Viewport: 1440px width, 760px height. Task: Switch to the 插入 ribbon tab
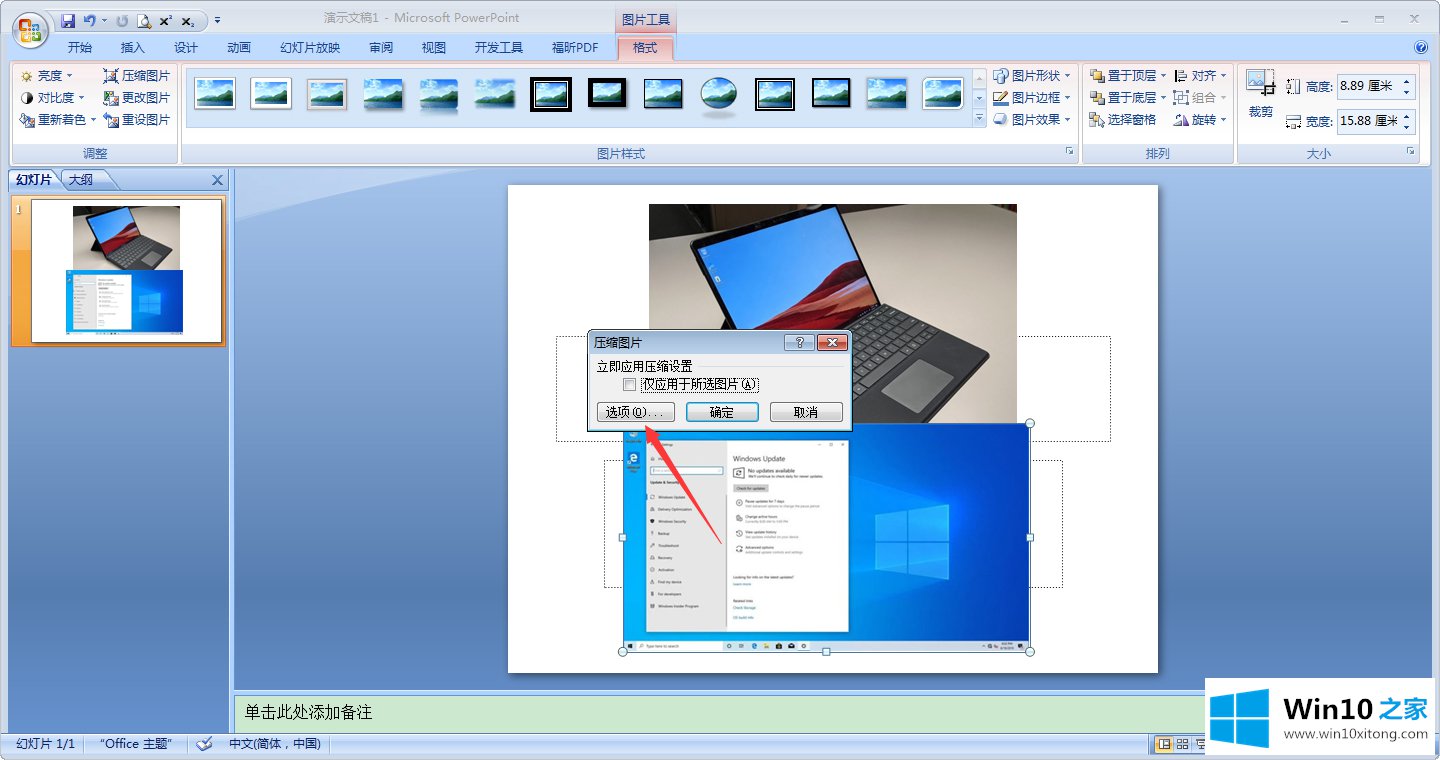tap(133, 48)
